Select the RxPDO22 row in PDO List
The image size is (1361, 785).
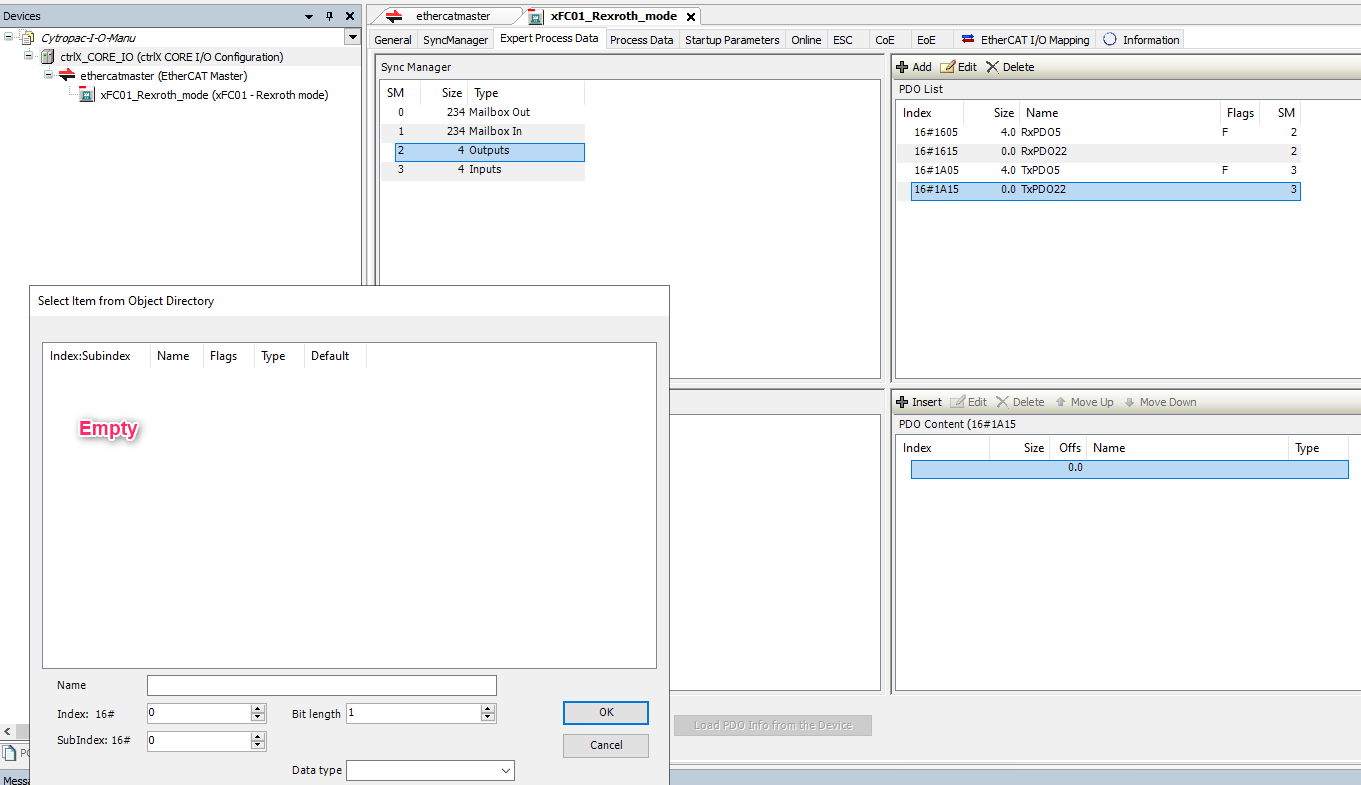click(x=1045, y=151)
